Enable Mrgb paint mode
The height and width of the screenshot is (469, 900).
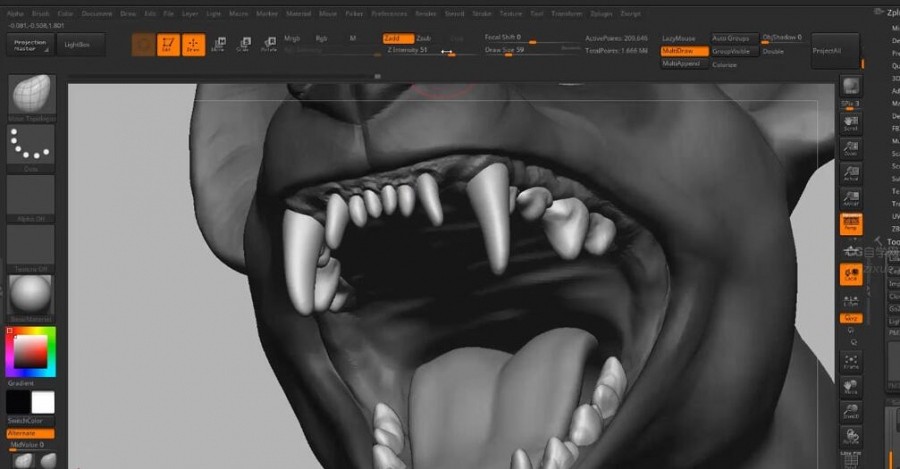click(x=292, y=38)
